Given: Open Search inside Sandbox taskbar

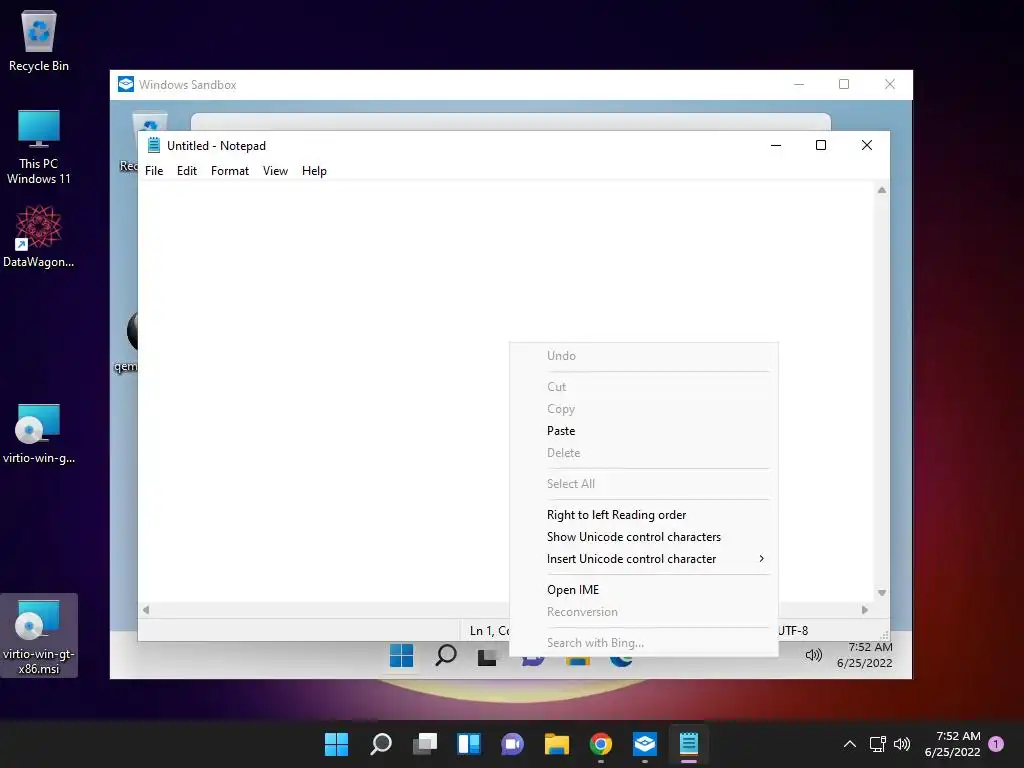Looking at the screenshot, I should pyautogui.click(x=446, y=655).
